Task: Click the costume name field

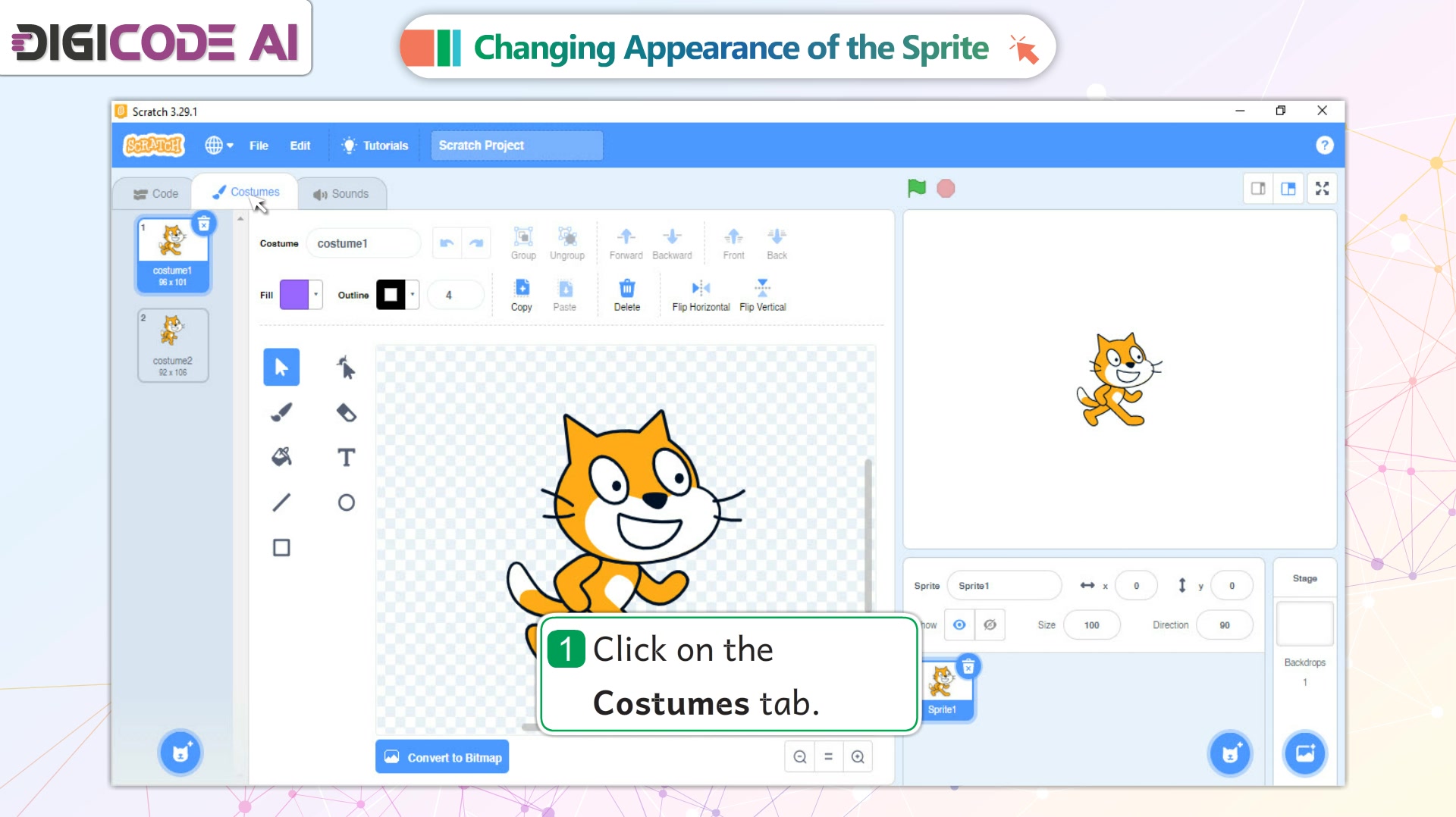Action: [x=363, y=243]
